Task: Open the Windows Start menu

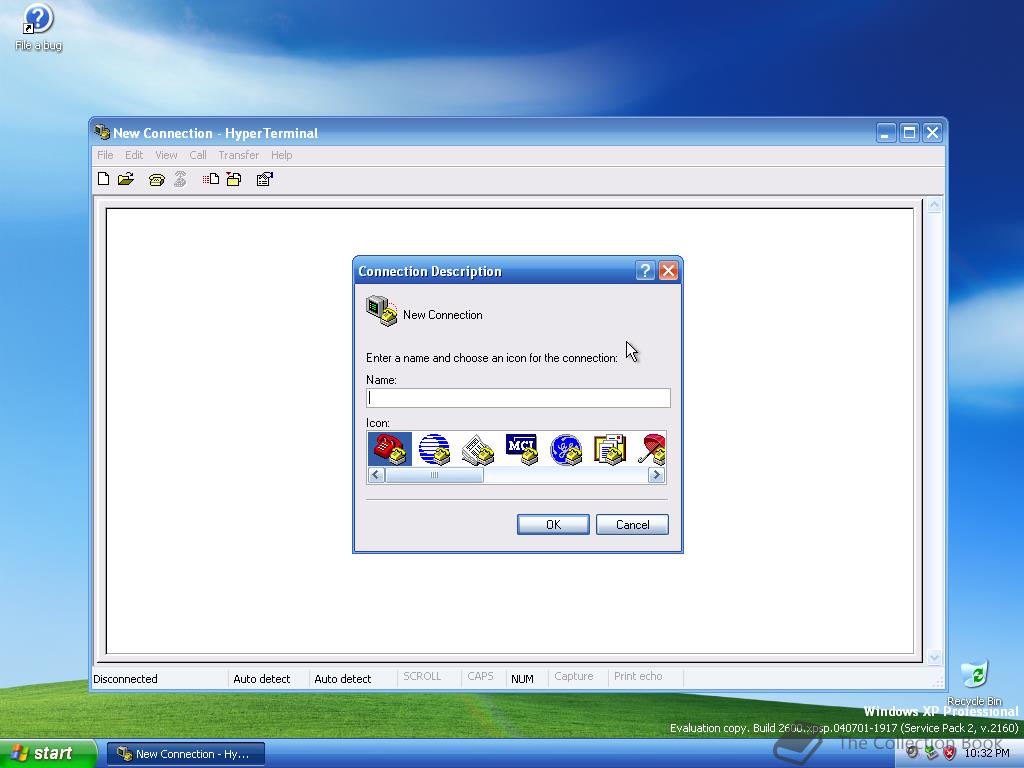Action: pyautogui.click(x=48, y=753)
